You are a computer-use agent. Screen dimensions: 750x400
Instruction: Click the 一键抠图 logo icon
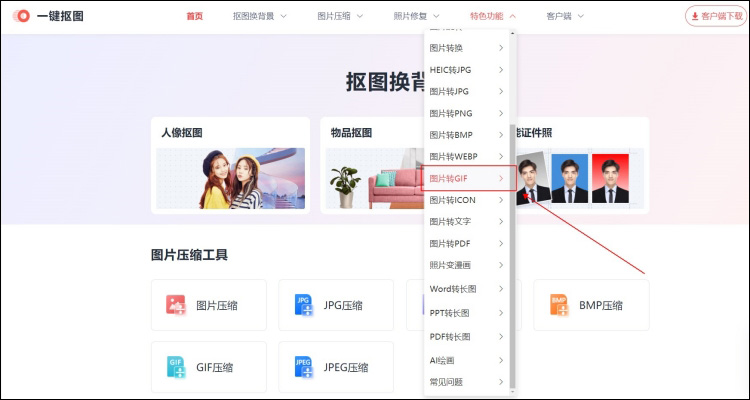(22, 16)
